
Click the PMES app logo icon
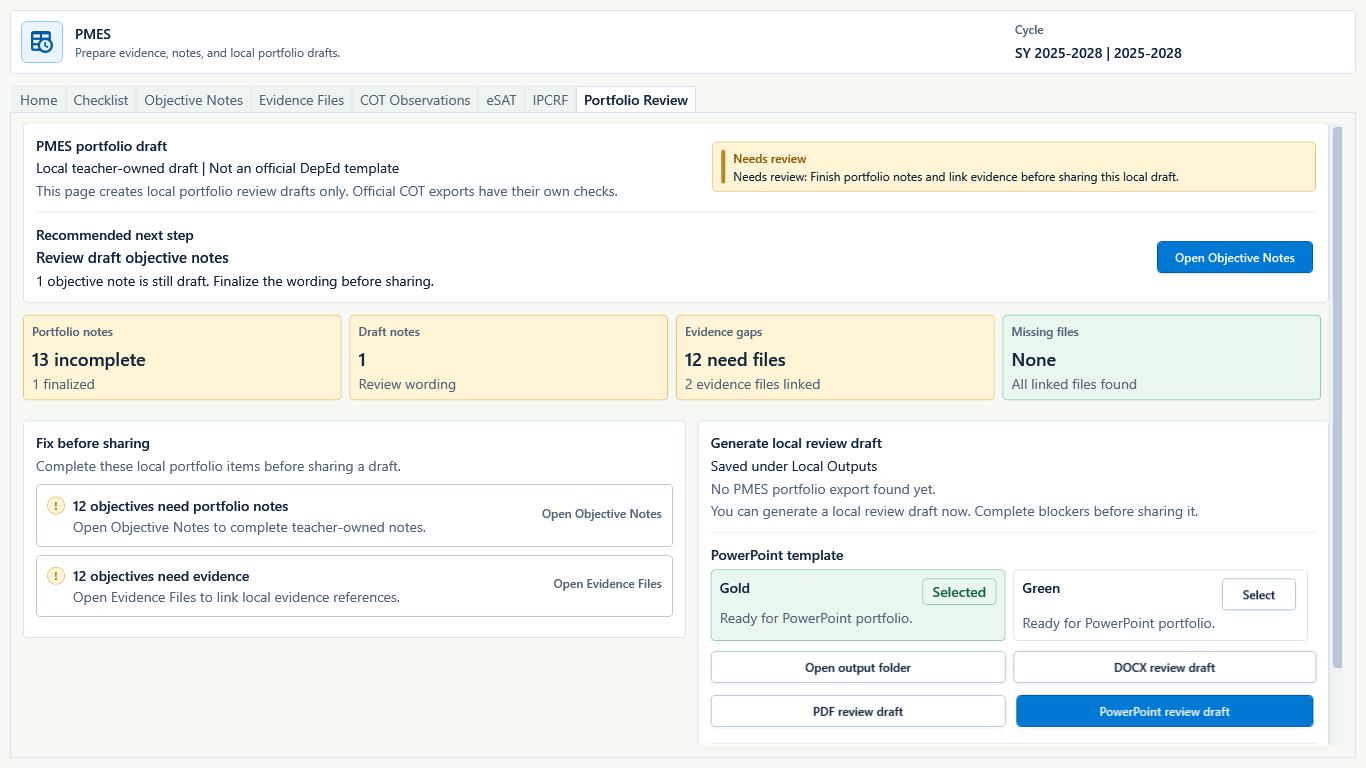click(42, 42)
